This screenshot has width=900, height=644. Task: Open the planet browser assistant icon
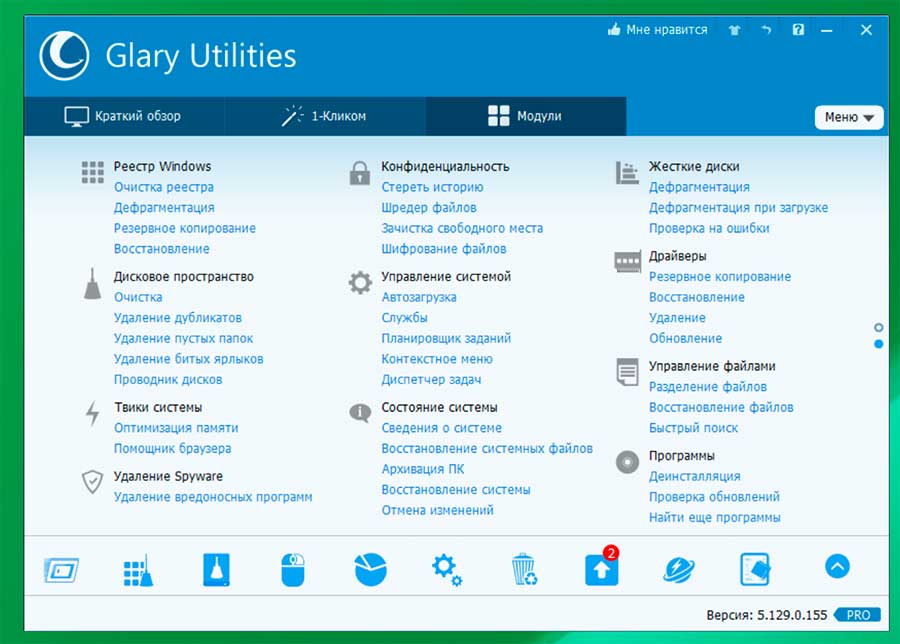pos(679,569)
